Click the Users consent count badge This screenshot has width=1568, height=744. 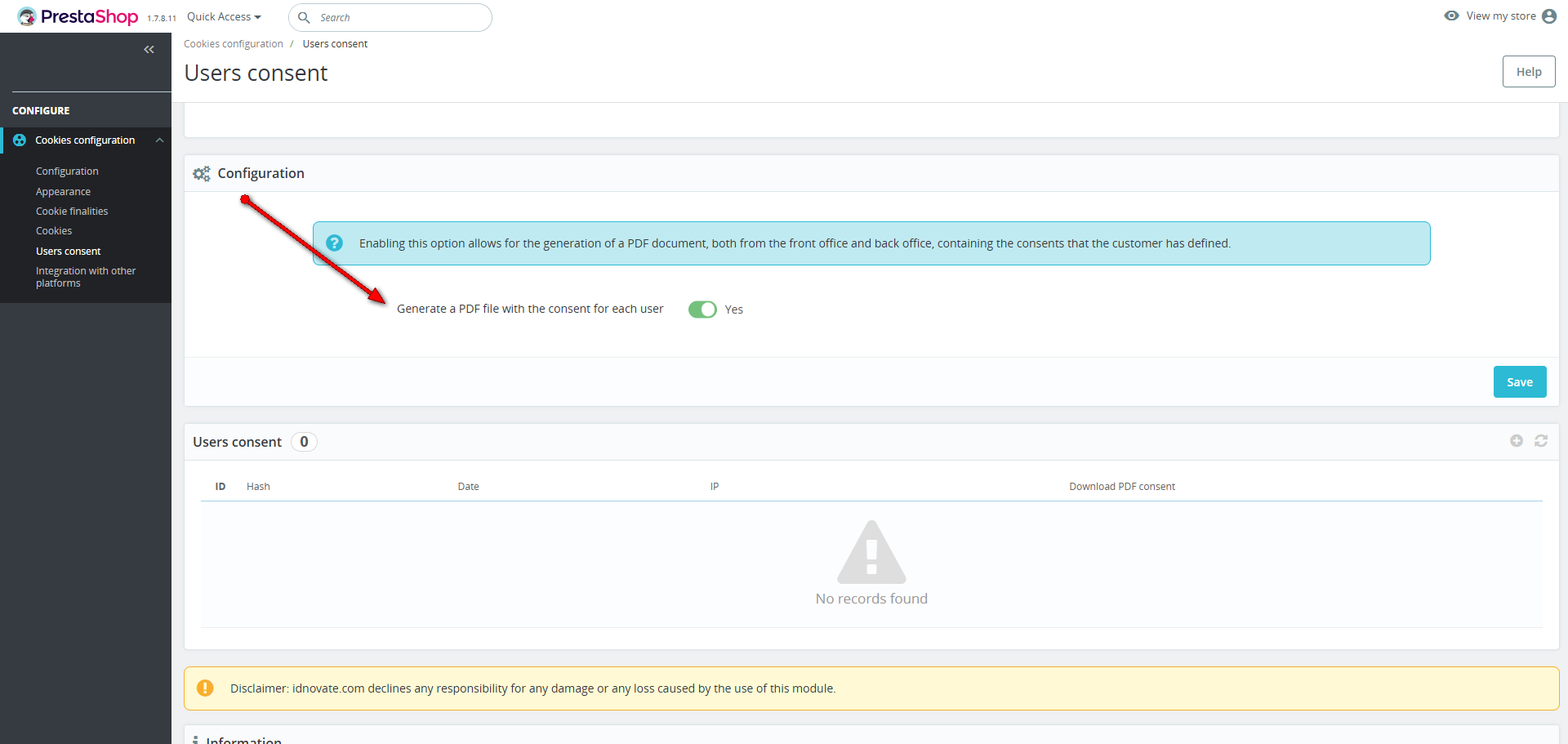tap(304, 442)
